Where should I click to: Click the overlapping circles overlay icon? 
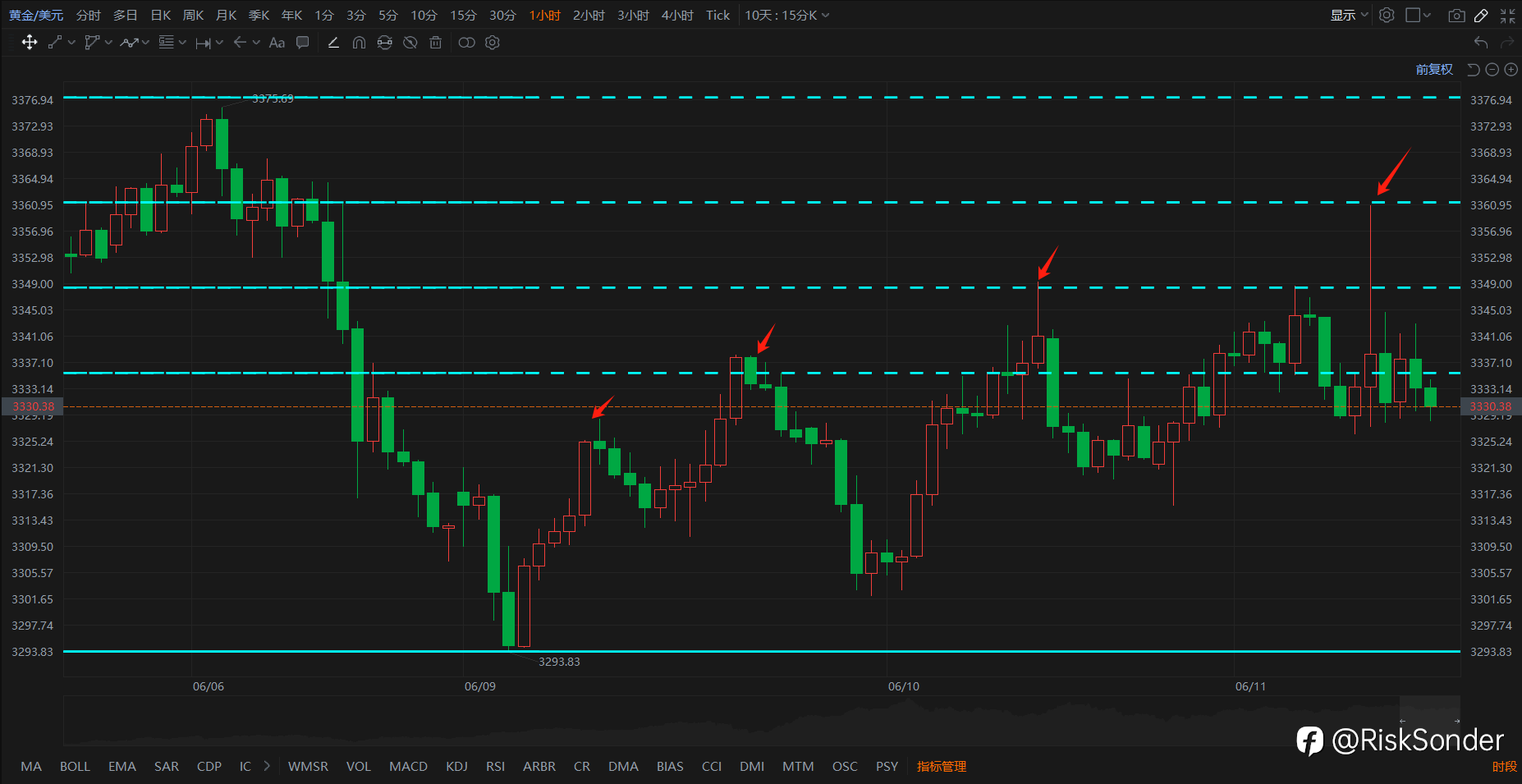pos(466,43)
